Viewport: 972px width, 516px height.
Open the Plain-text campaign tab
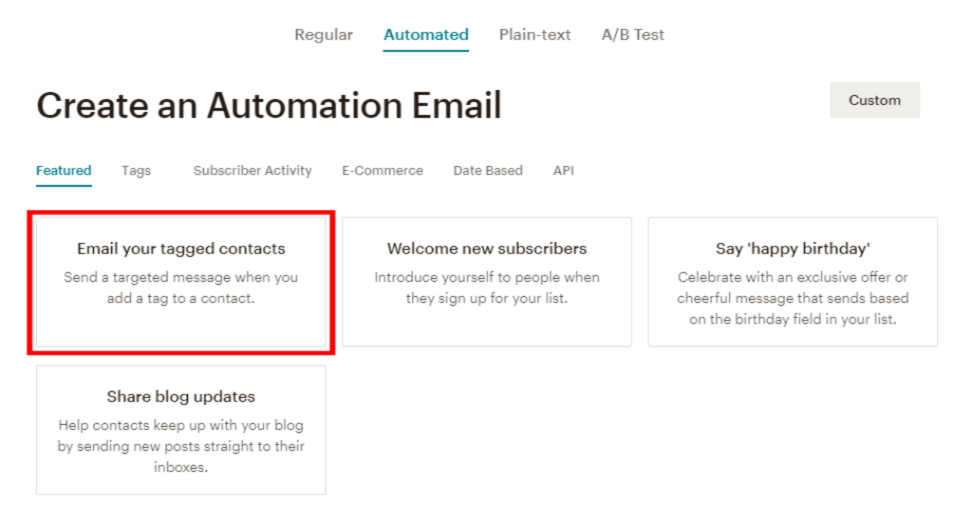click(x=534, y=35)
